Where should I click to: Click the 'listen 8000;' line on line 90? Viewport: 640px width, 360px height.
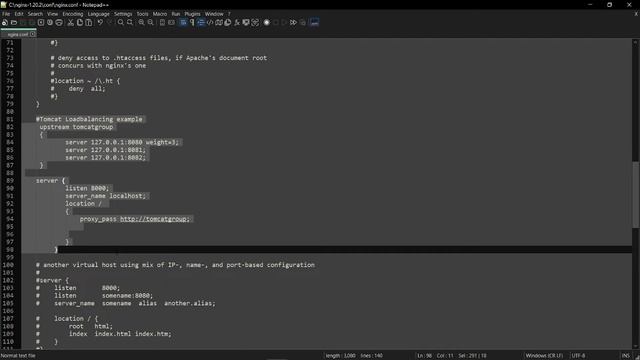tap(87, 188)
